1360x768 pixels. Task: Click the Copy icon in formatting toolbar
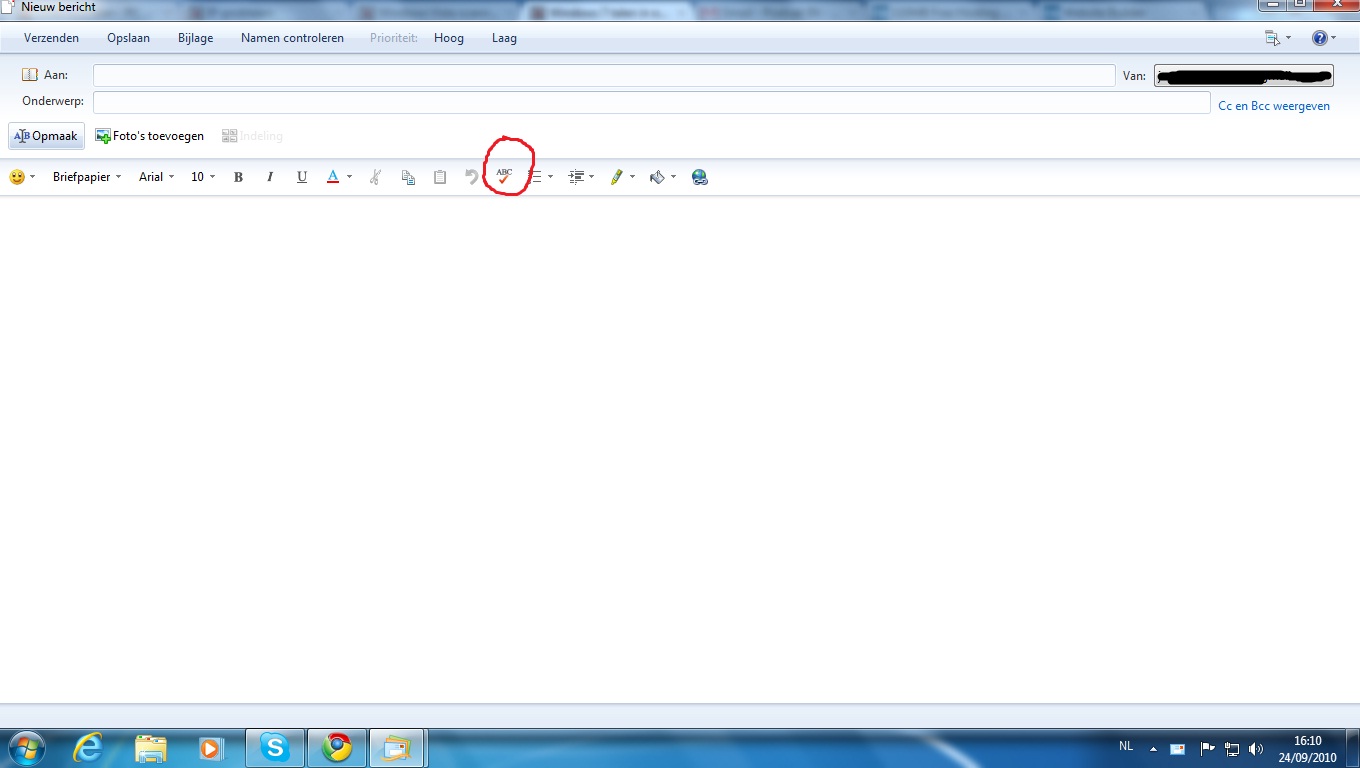tap(408, 177)
